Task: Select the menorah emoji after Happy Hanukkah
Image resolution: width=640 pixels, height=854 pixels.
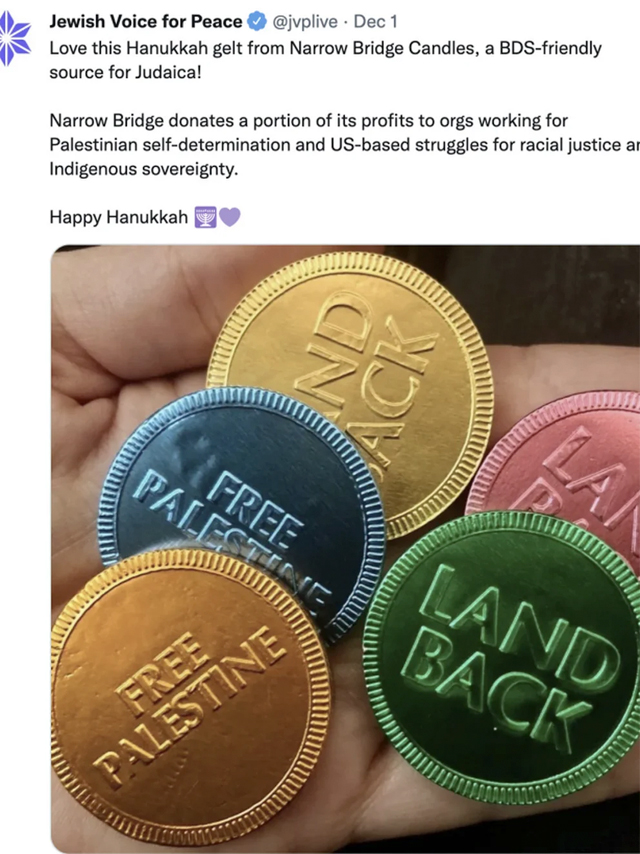Action: 205,217
